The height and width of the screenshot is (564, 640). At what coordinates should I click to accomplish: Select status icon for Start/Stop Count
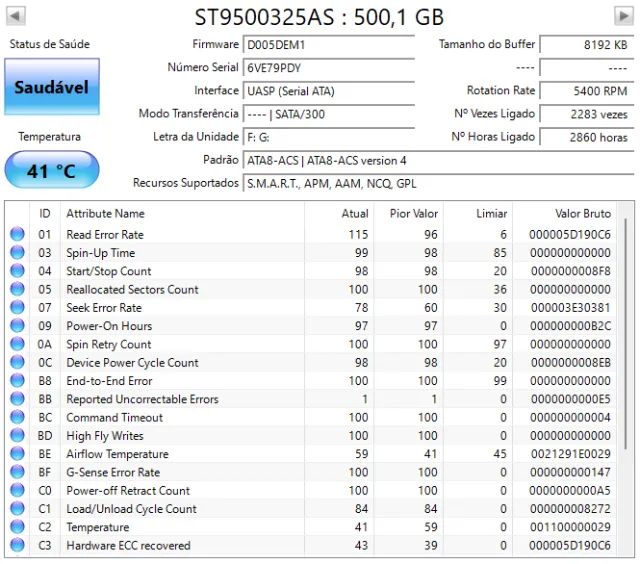(x=17, y=271)
